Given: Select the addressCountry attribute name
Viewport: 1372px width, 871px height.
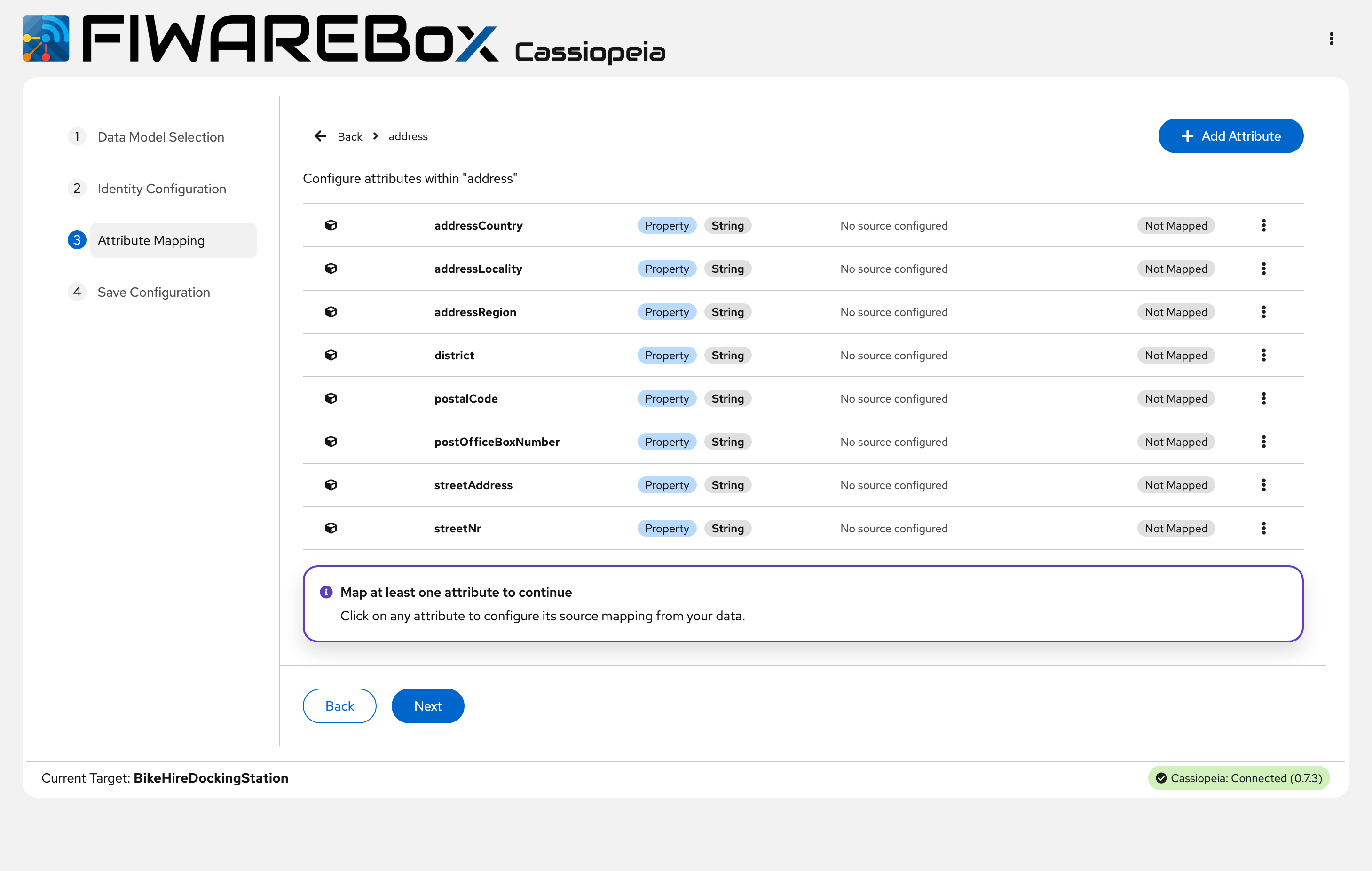Looking at the screenshot, I should pyautogui.click(x=479, y=225).
